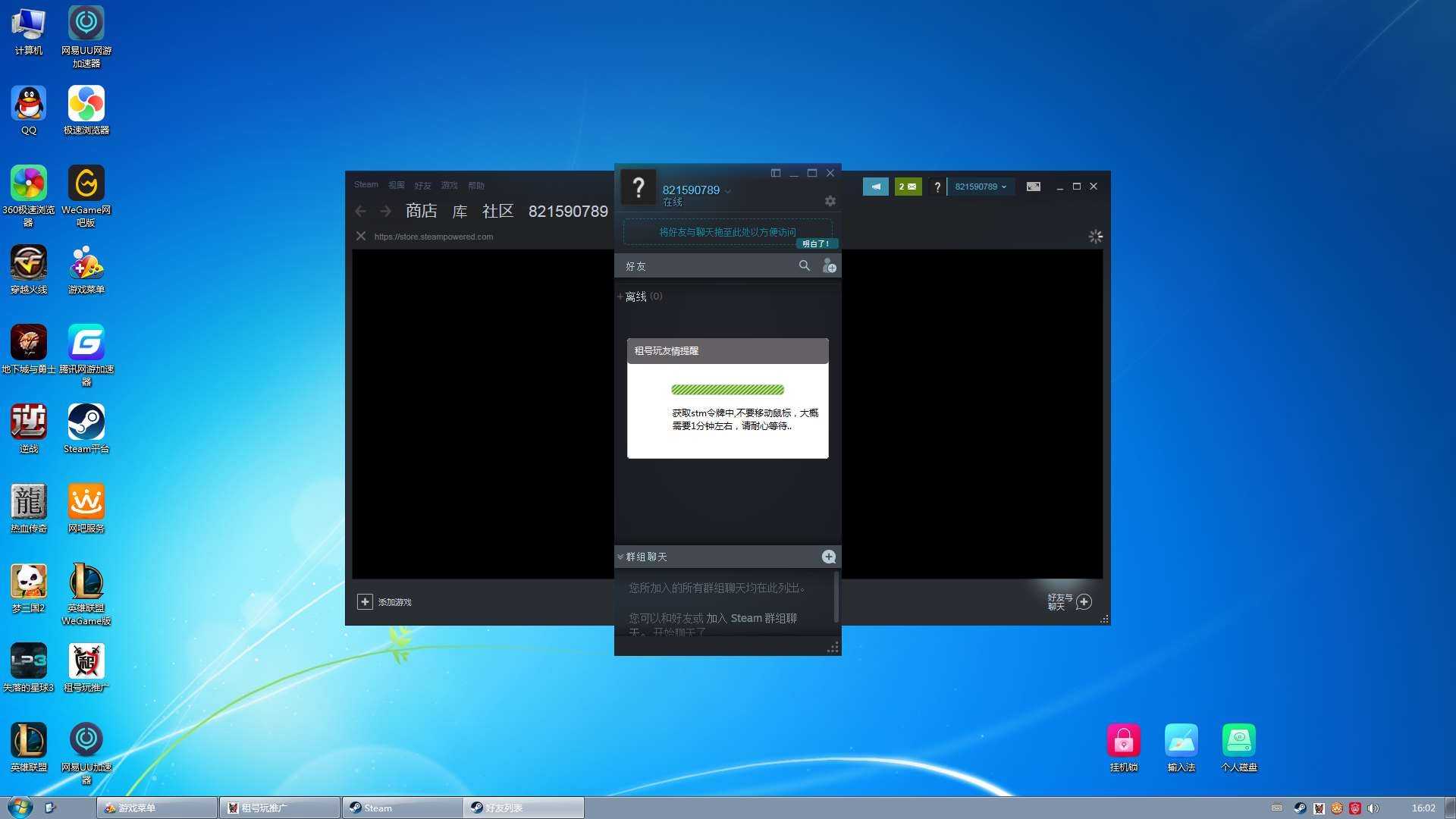
Task: Open 好友与聊天 button in Steam window
Action: tap(1070, 602)
